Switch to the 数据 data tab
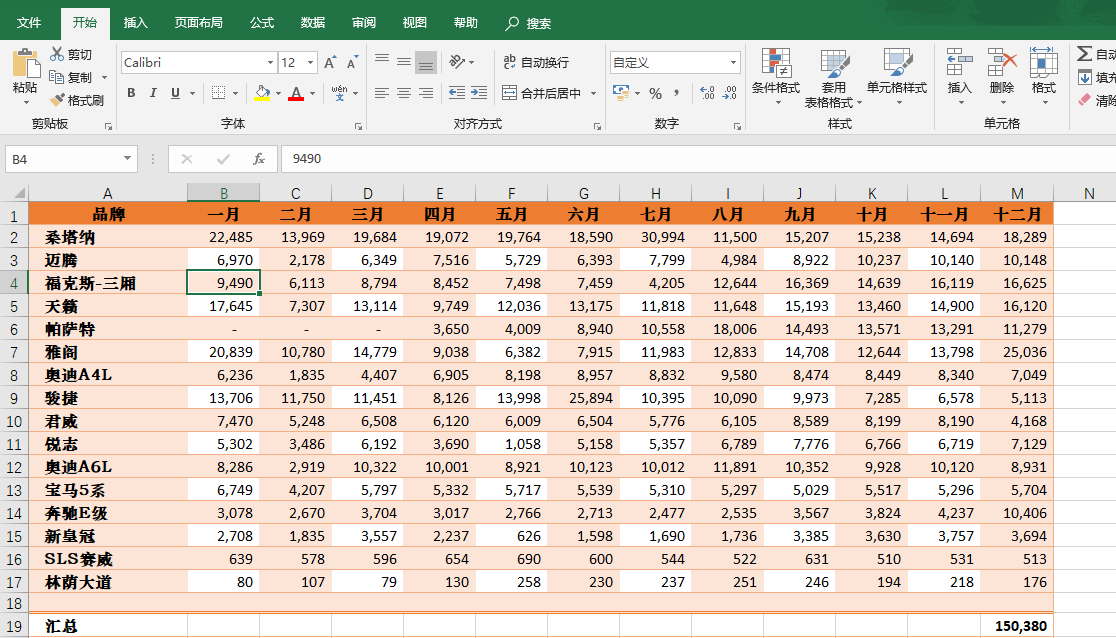This screenshot has width=1116, height=638. (312, 23)
